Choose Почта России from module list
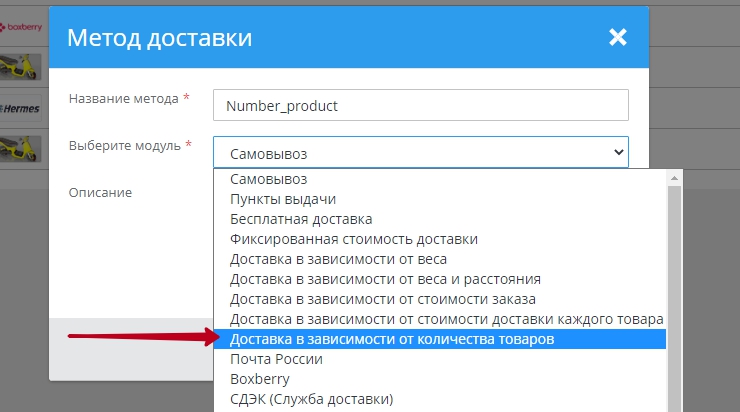The width and height of the screenshot is (740, 412). pos(278,359)
